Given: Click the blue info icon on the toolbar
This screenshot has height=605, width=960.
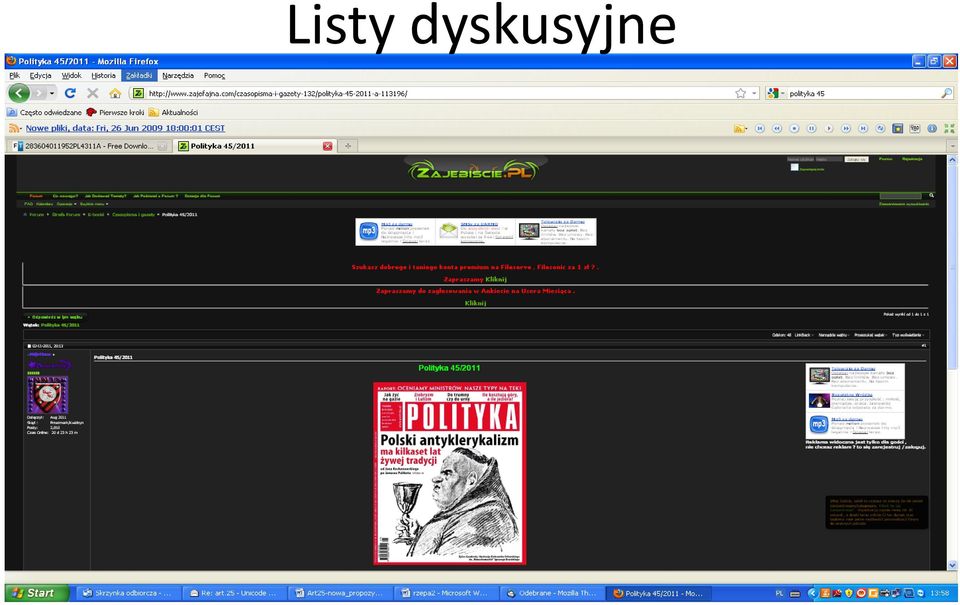Looking at the screenshot, I should [x=932, y=128].
